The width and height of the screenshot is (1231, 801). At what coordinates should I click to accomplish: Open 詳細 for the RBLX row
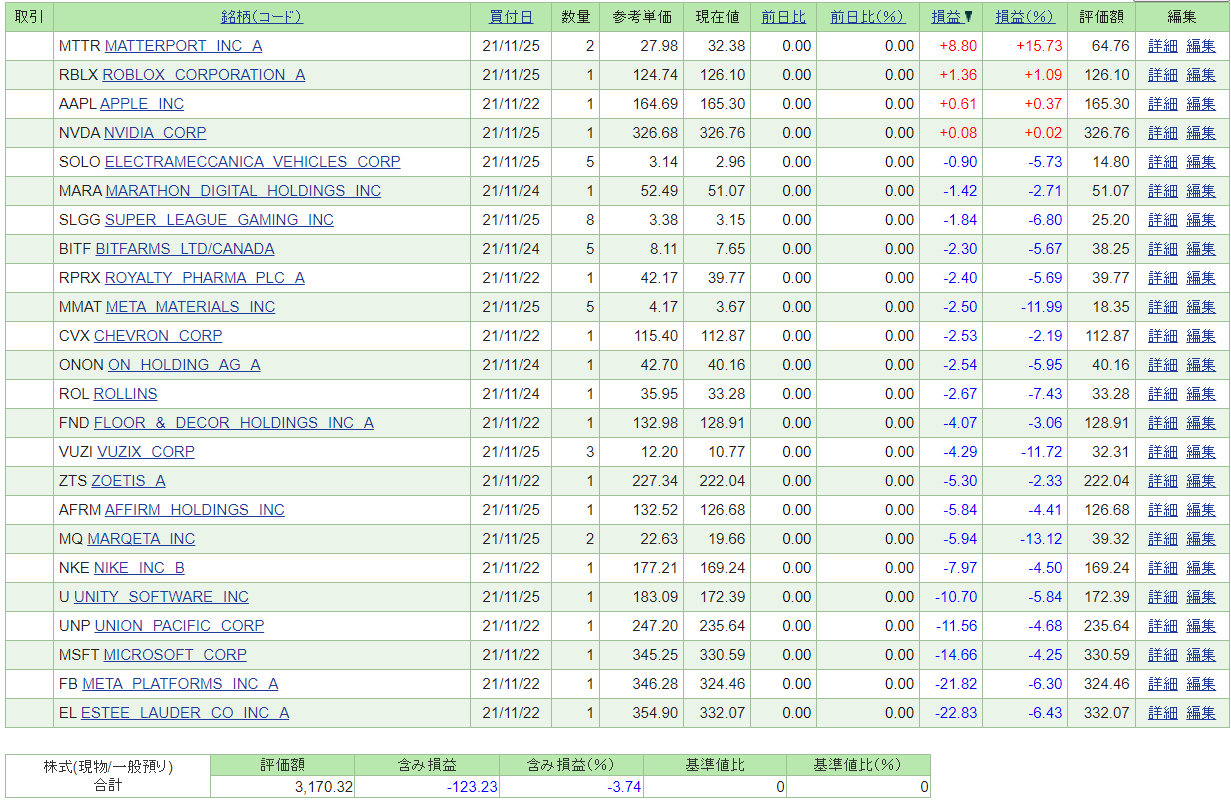tap(1163, 75)
